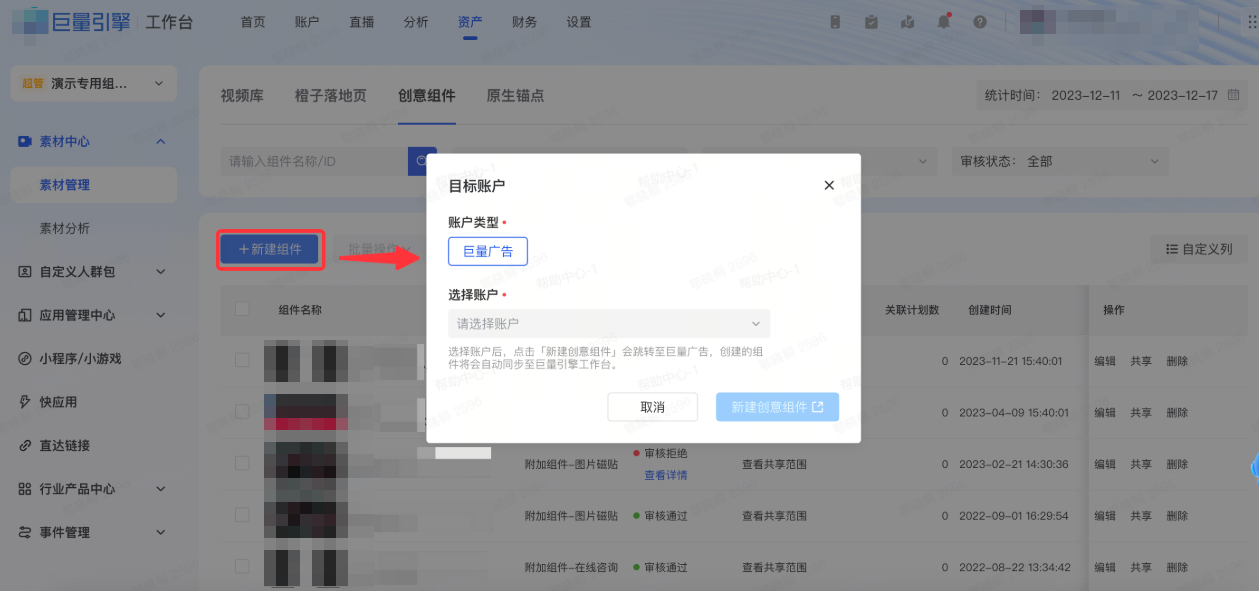Check the row created 2023-04-09 15:40:01
1259x591 pixels.
(242, 411)
